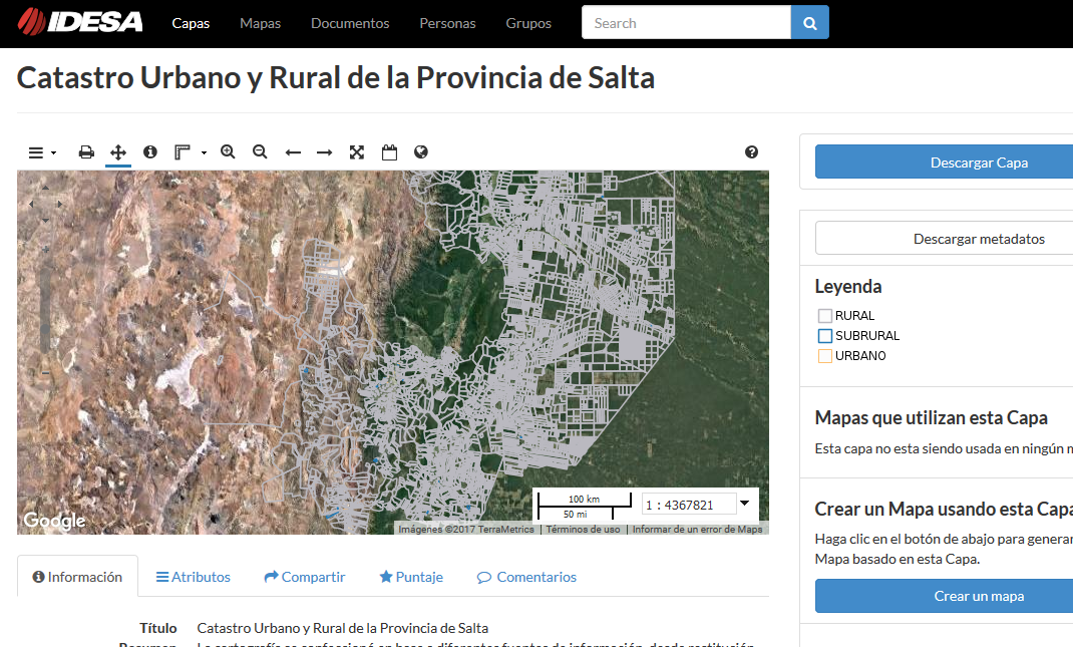Click the globe toolbar icon

click(421, 152)
